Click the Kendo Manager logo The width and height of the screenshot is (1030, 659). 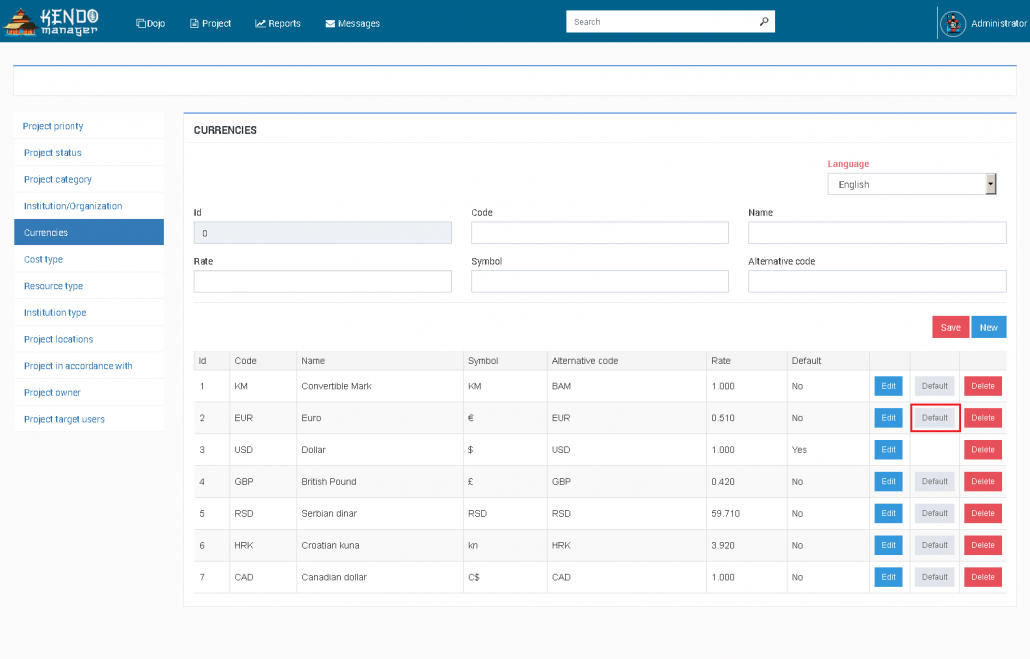pyautogui.click(x=51, y=22)
